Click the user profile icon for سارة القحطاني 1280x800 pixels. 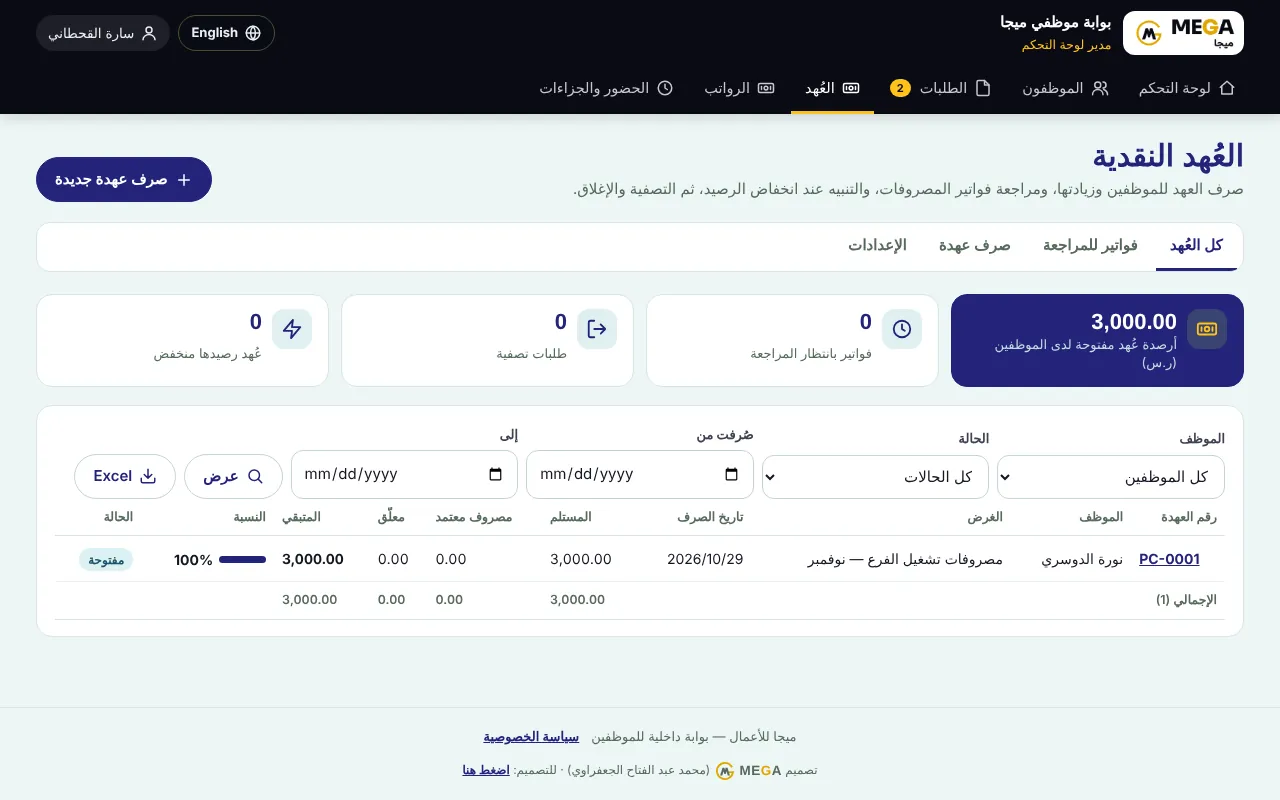[149, 33]
